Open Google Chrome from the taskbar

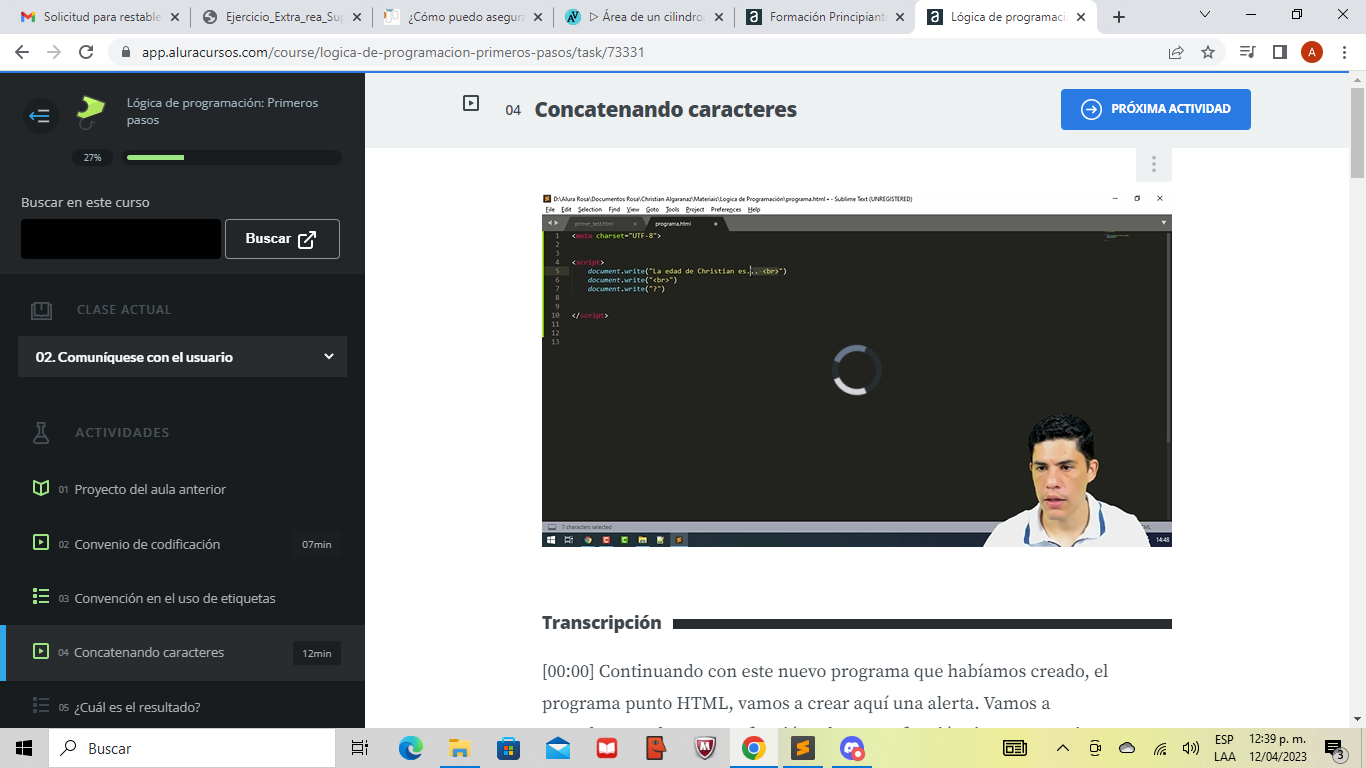pyautogui.click(x=753, y=748)
